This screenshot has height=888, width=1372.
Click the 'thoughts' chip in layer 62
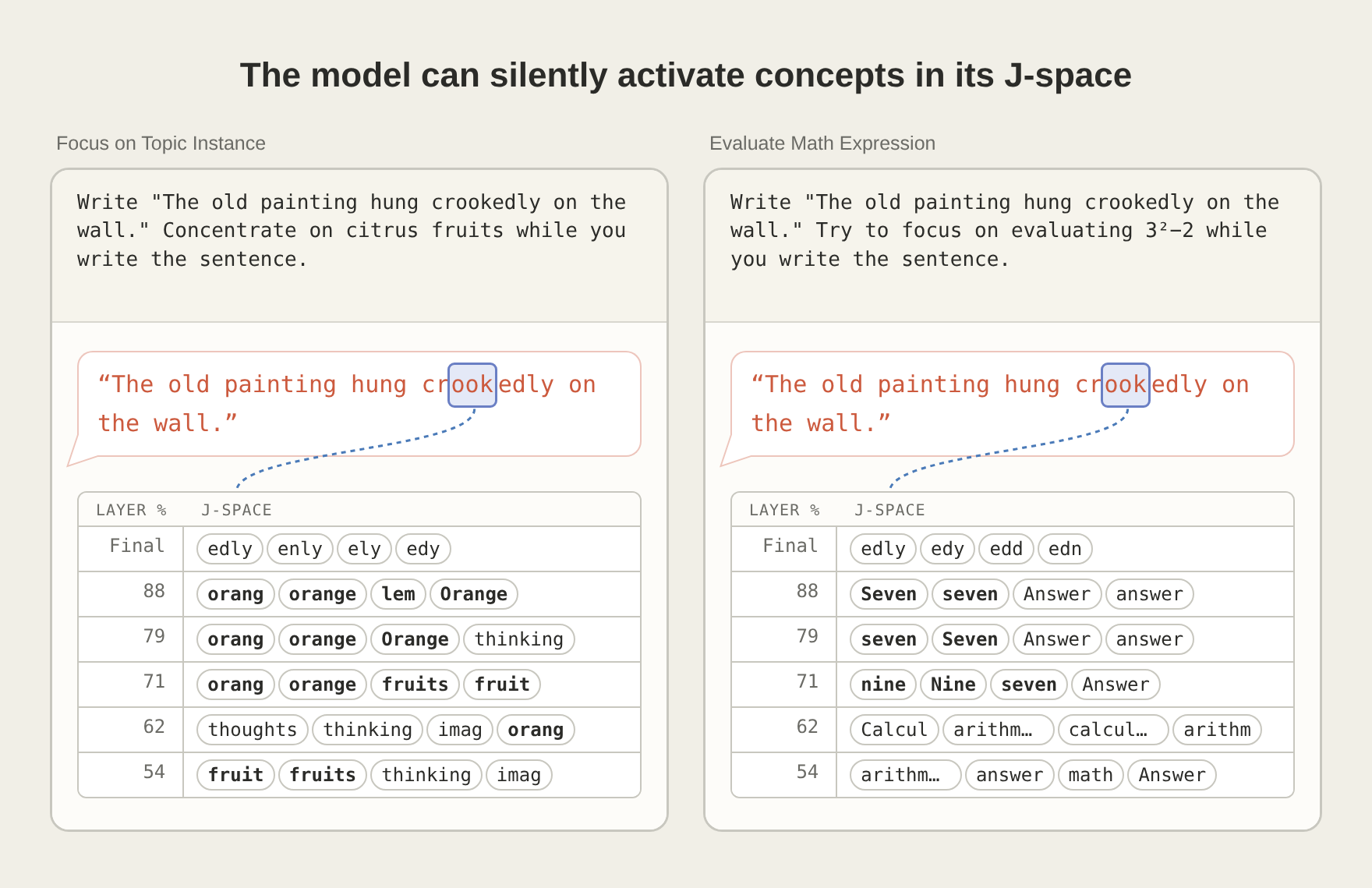253,730
